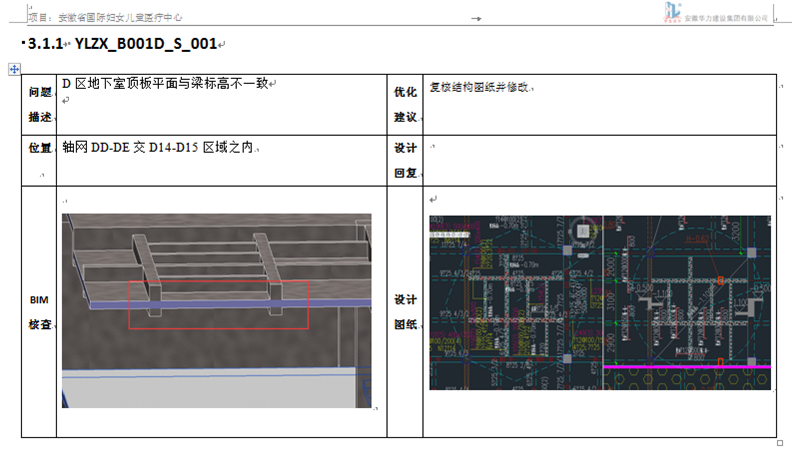This screenshot has height=455, width=800.
Task: Select the BIM model screenshot image
Action: pyautogui.click(x=216, y=310)
